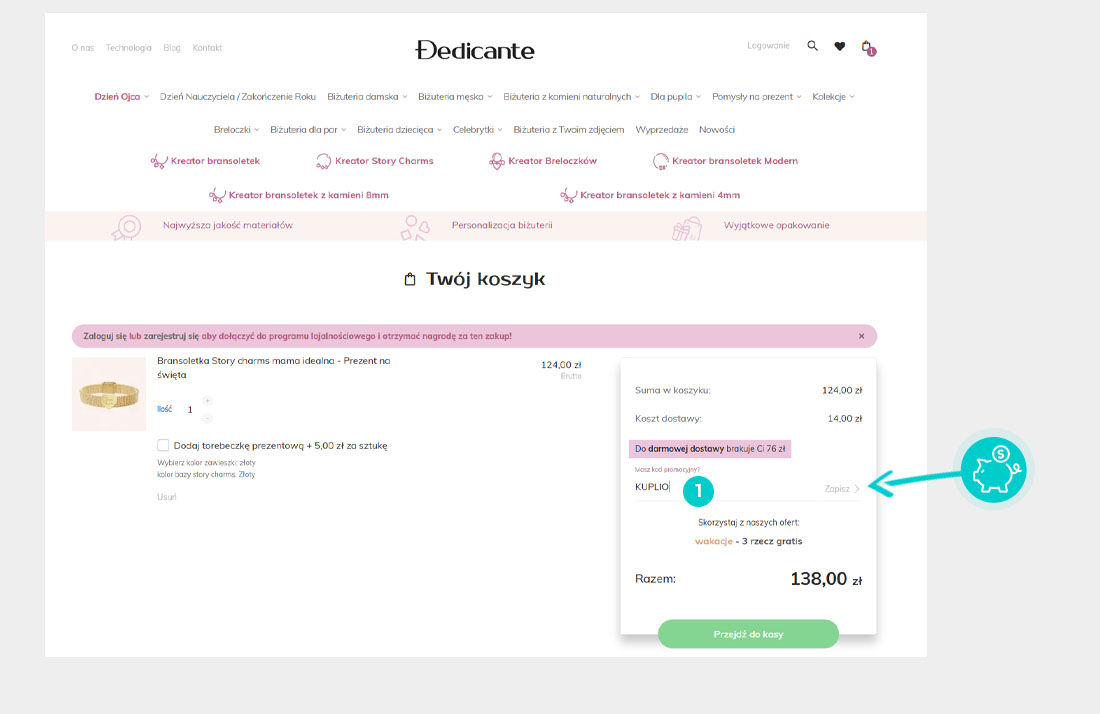
Task: Expand the Biżuteria damska menu
Action: tap(367, 97)
